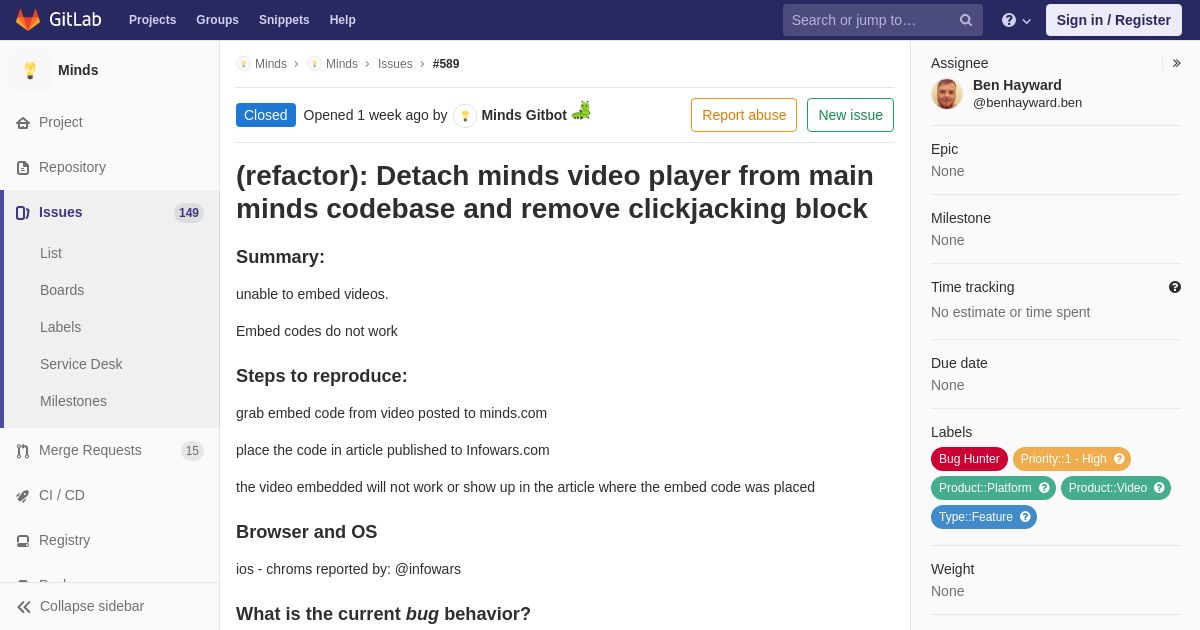The width and height of the screenshot is (1200, 630).
Task: Open the Projects menu
Action: [152, 20]
